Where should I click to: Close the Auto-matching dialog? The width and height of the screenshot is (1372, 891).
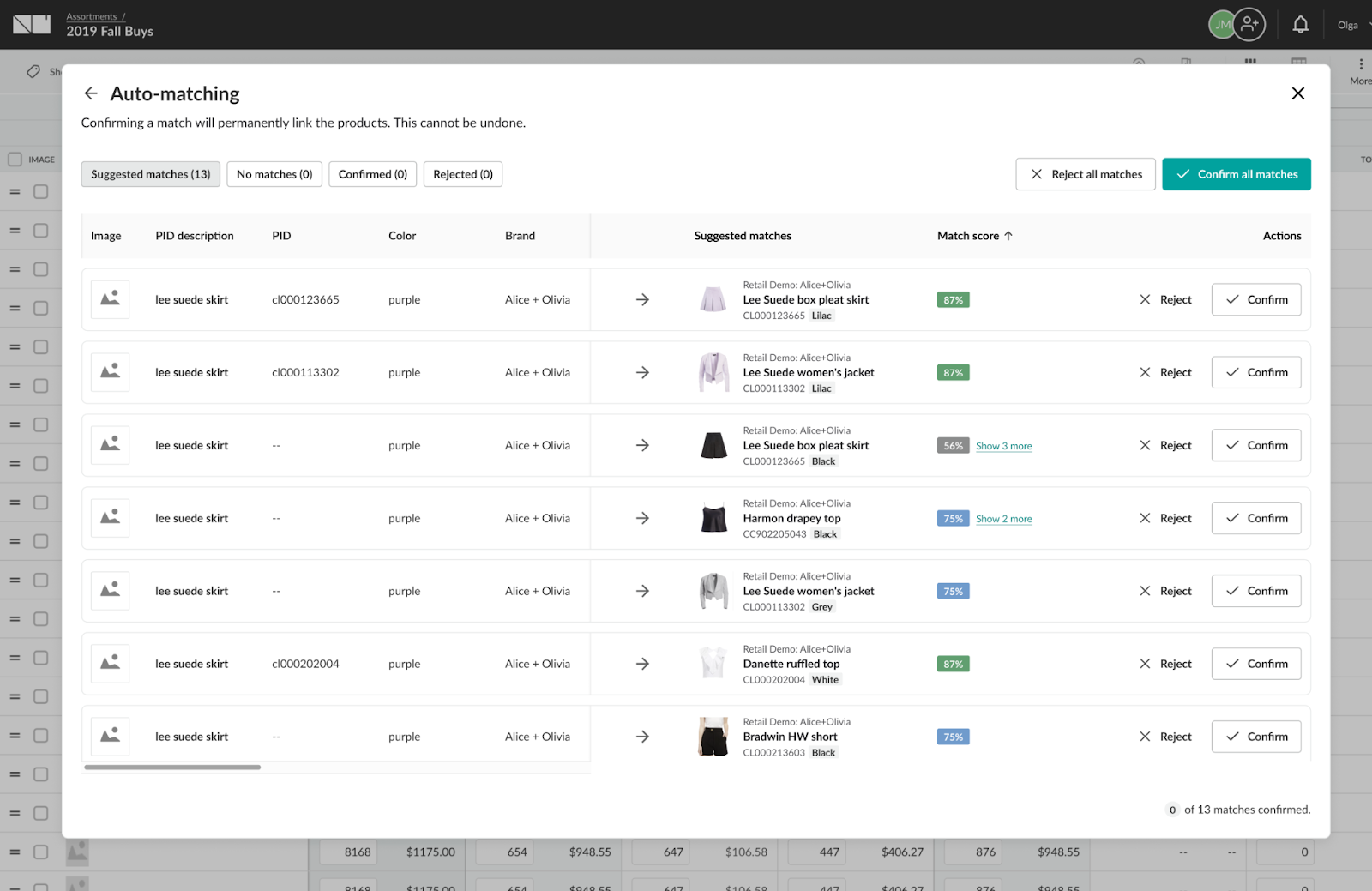[x=1297, y=93]
